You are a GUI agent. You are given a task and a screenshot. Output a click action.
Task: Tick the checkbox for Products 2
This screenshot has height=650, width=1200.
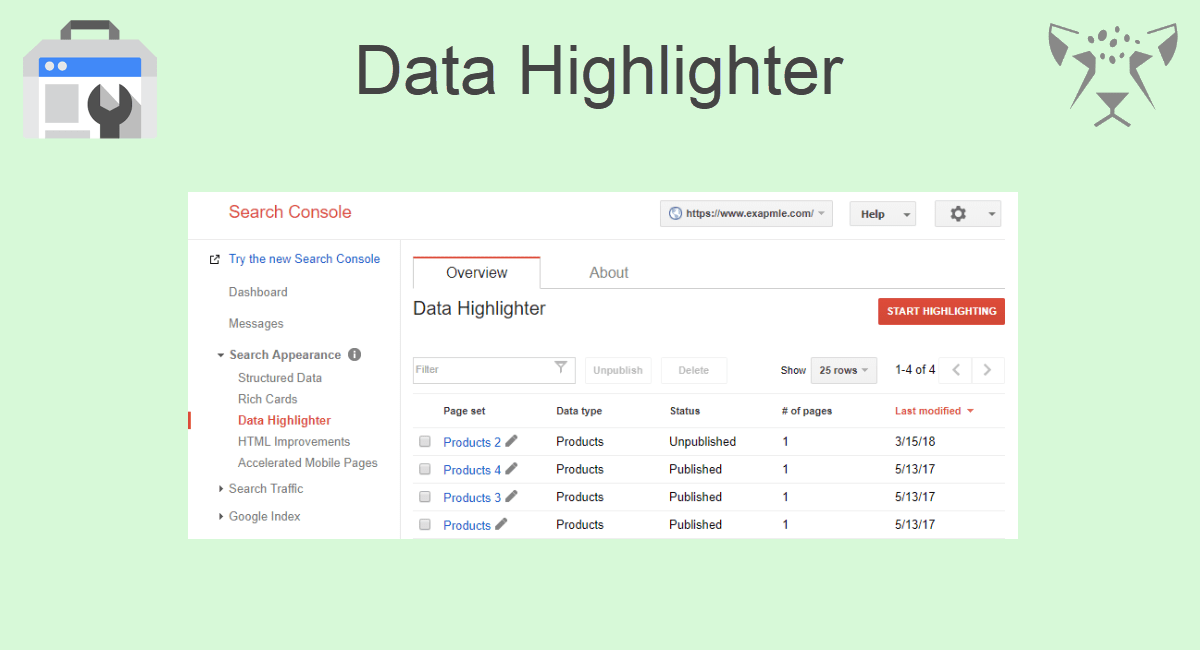(425, 442)
